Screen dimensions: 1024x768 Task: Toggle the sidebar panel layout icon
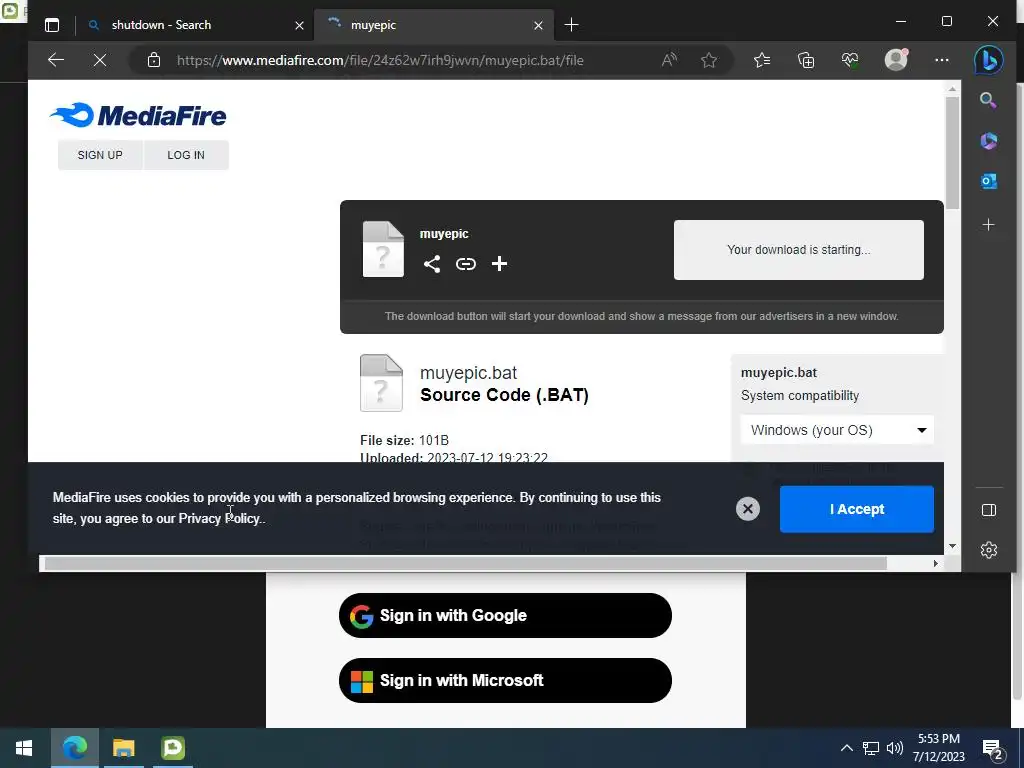click(989, 509)
